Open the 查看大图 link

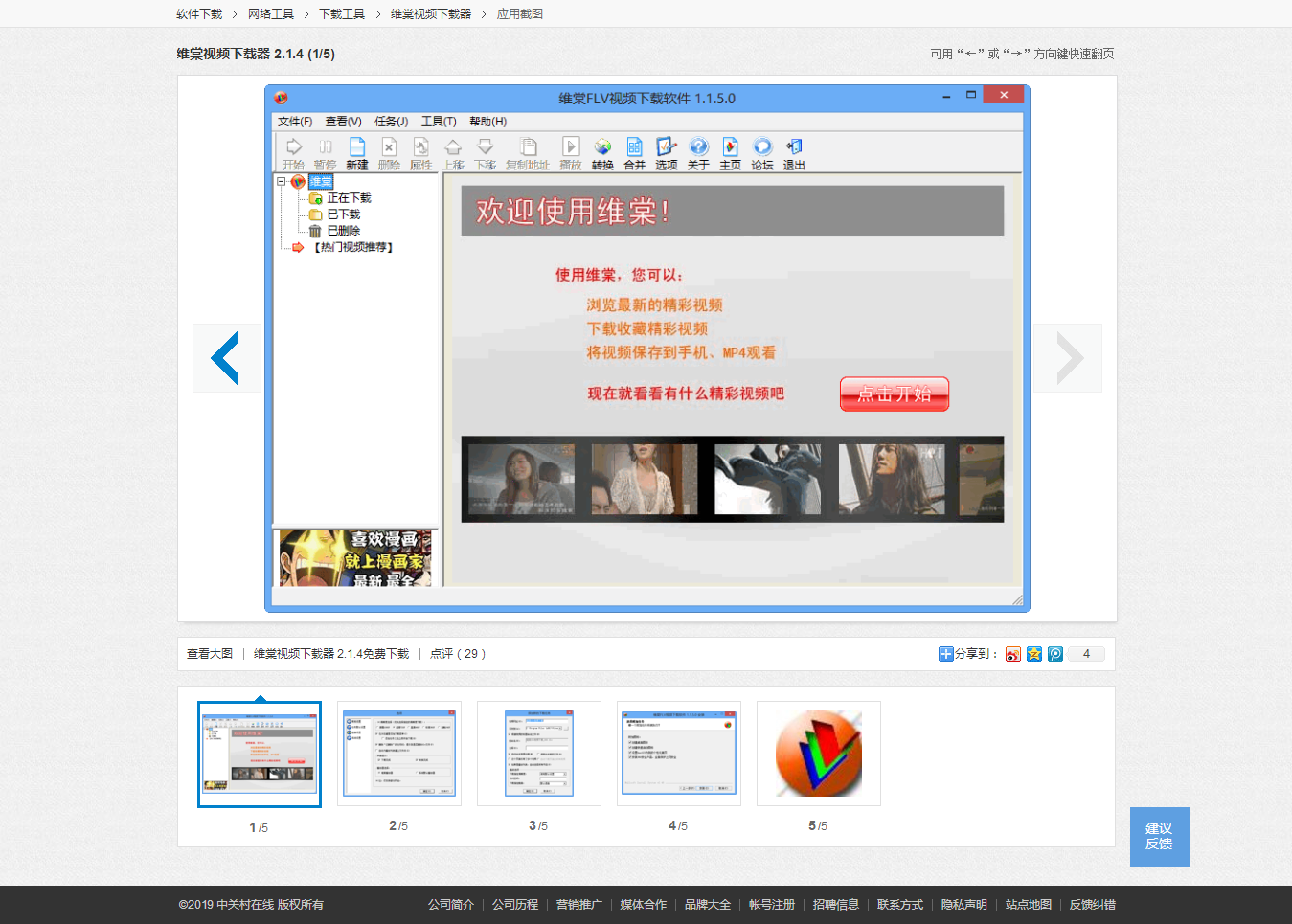pos(210,654)
